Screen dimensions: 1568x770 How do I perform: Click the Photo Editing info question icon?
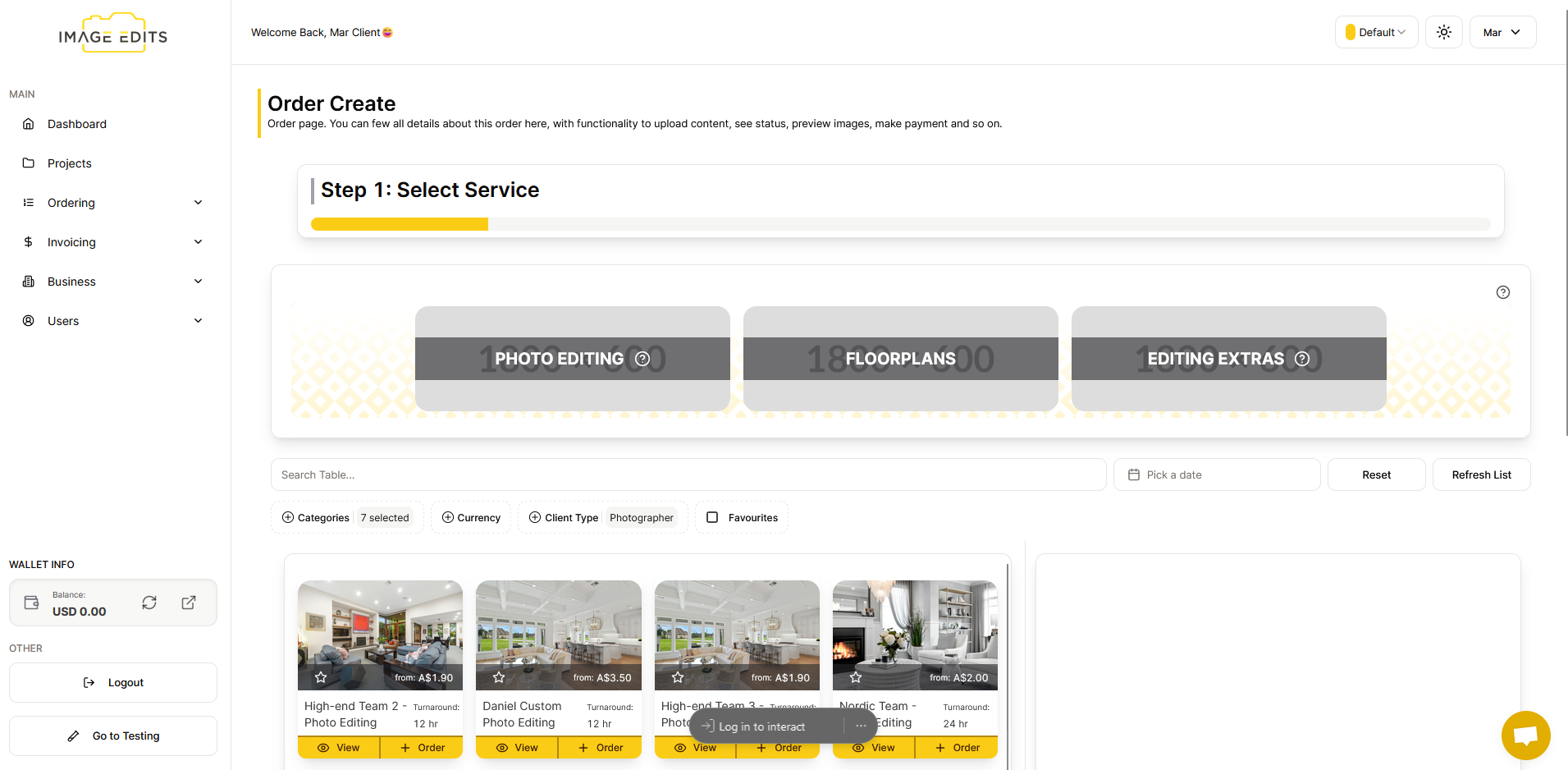click(x=642, y=359)
